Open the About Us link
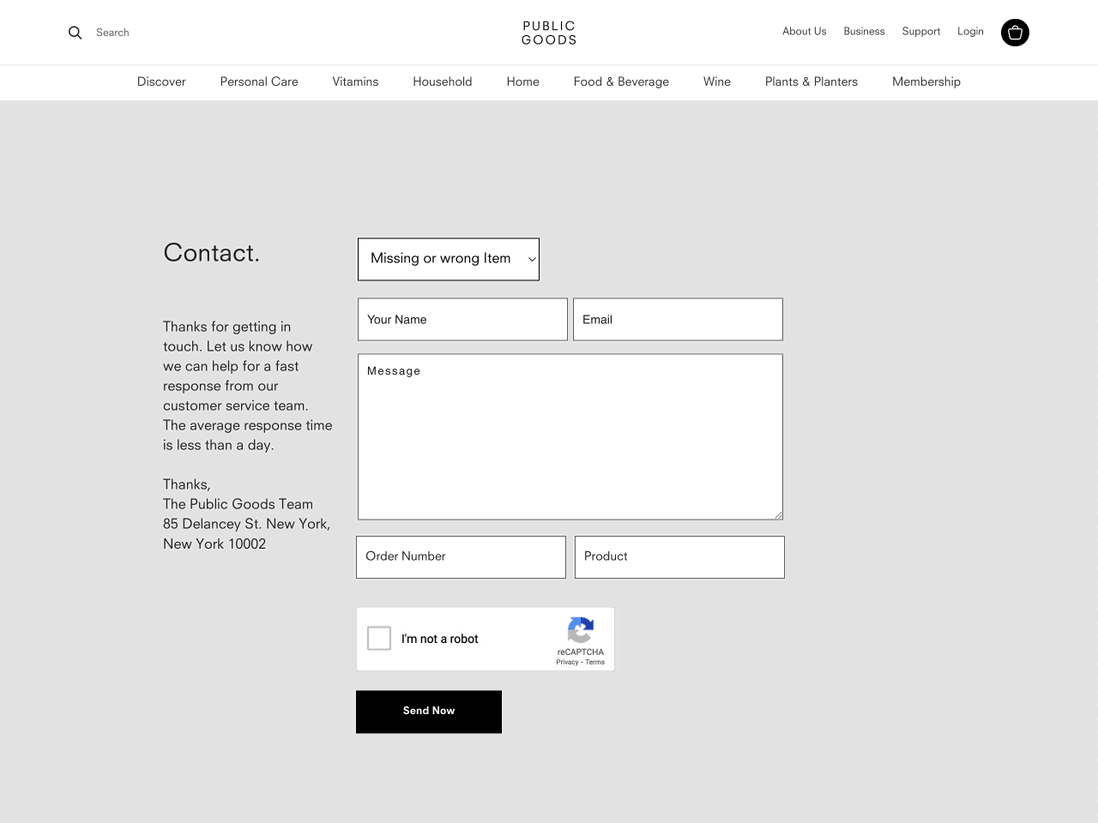Viewport: 1098px width, 823px height. [x=804, y=31]
